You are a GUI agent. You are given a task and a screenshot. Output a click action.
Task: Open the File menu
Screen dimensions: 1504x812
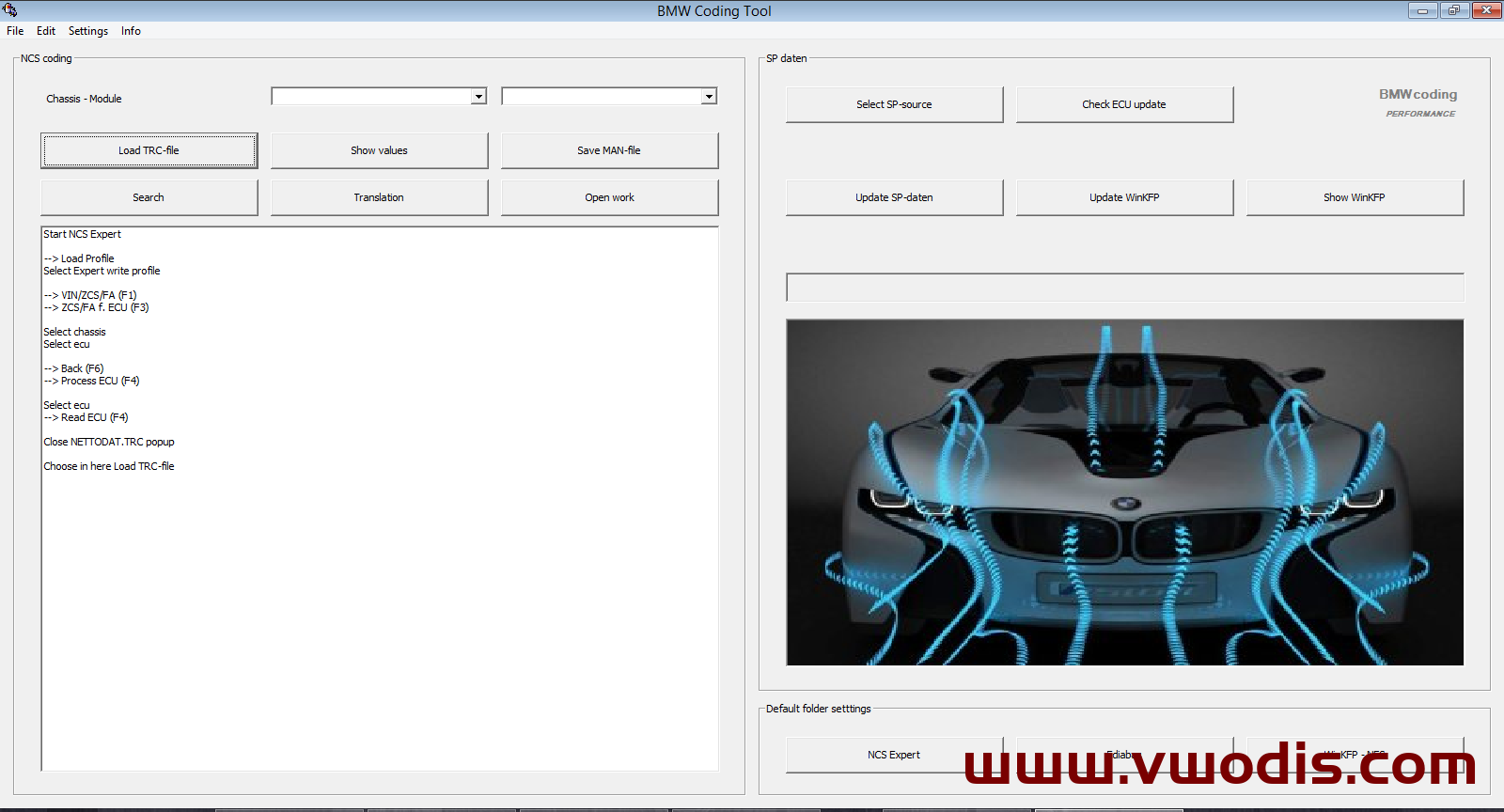click(x=15, y=31)
